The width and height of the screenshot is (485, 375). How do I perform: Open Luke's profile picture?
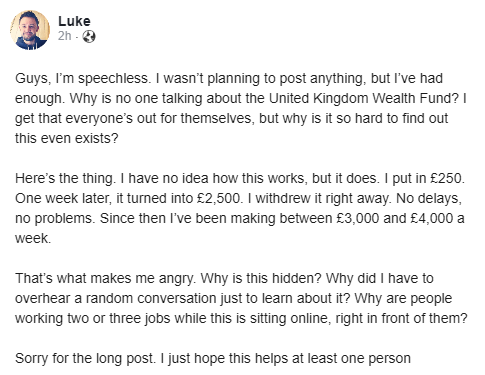[30, 30]
